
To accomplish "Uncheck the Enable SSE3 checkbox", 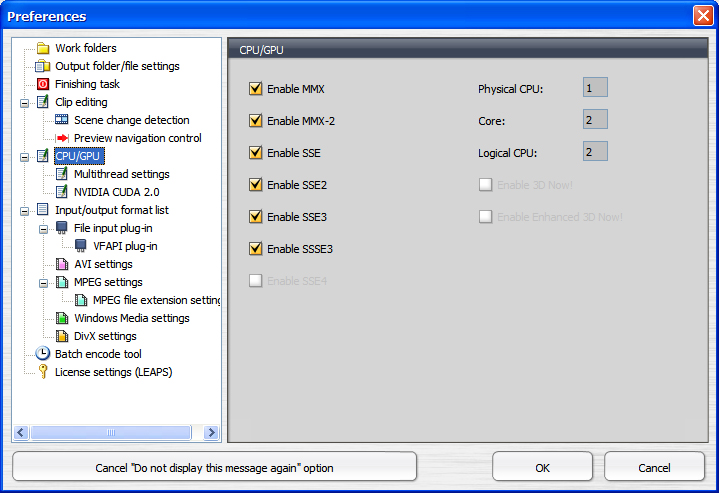I will (255, 216).
